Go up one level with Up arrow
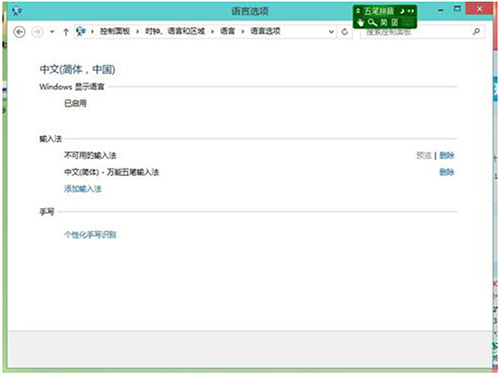This screenshot has width=500, height=376. 66,32
